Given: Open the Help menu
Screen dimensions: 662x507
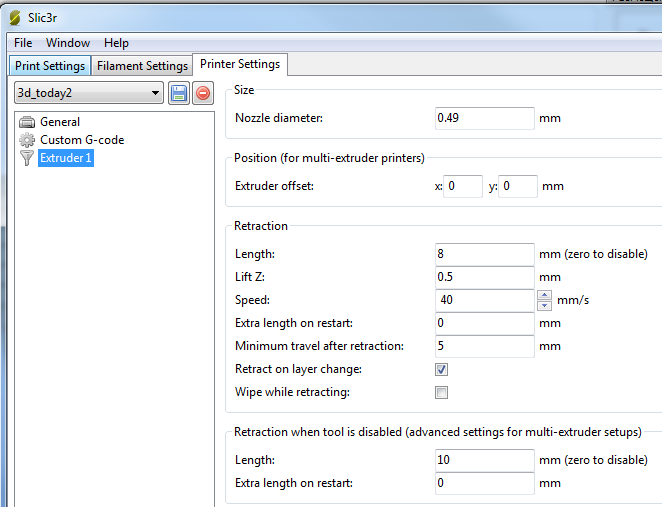Looking at the screenshot, I should pos(116,43).
